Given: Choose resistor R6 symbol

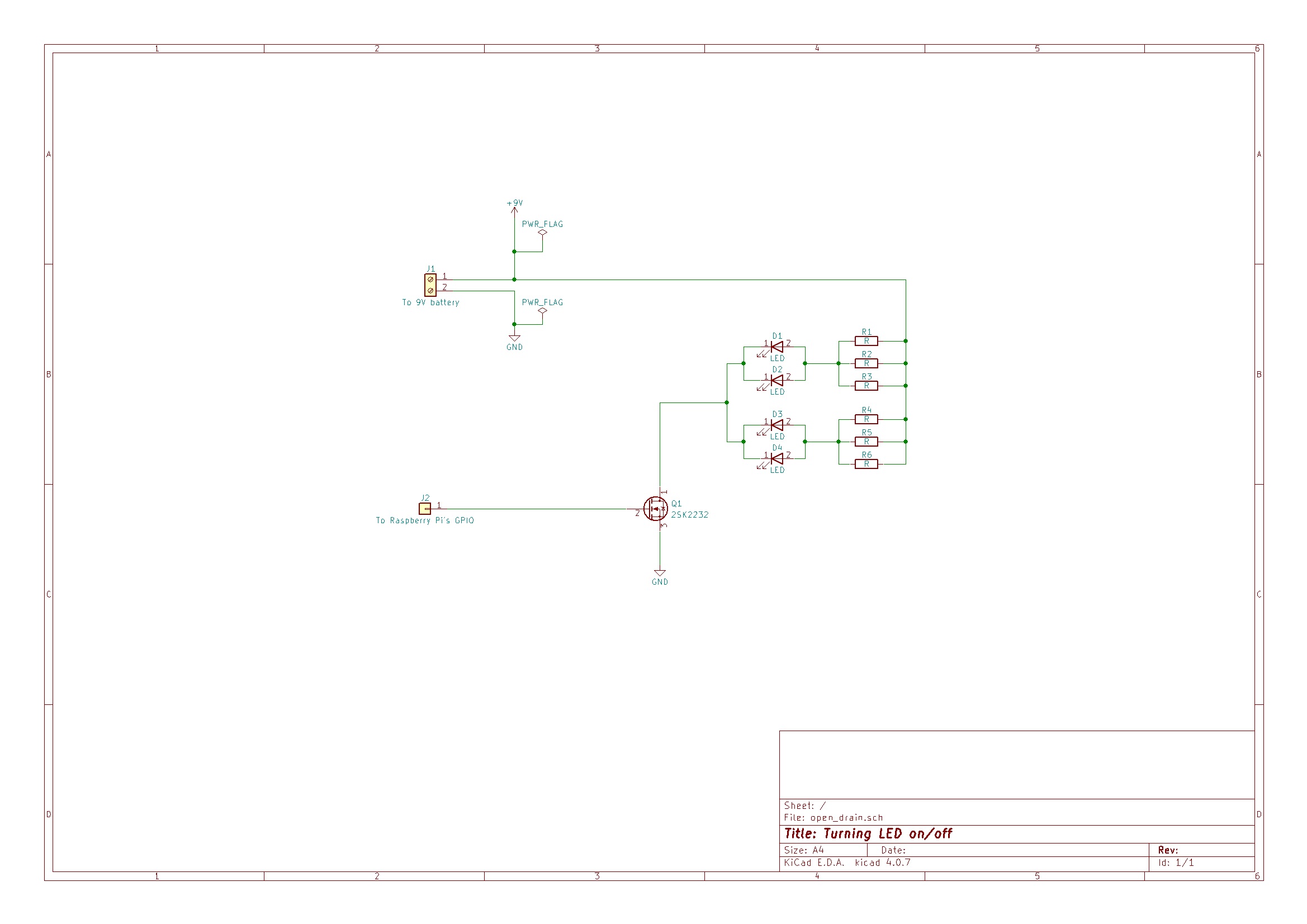Looking at the screenshot, I should pyautogui.click(x=866, y=465).
